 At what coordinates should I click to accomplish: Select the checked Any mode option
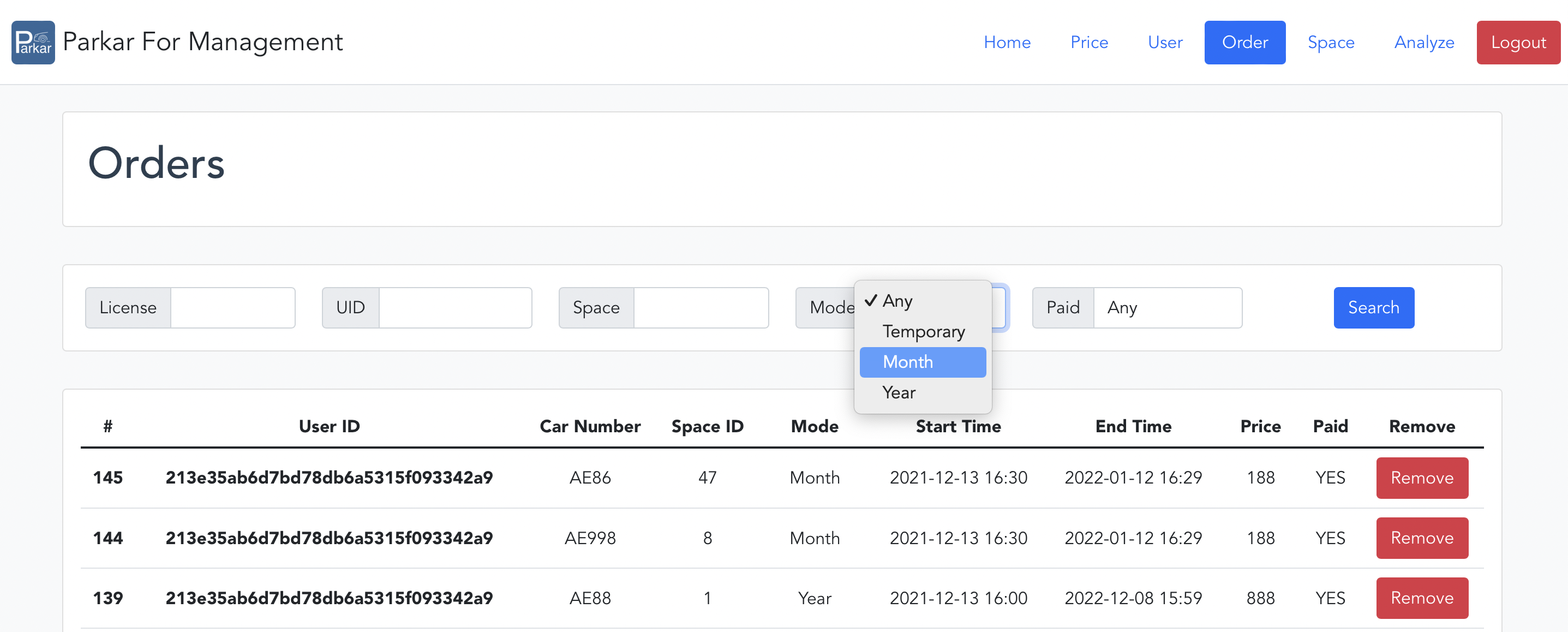(x=897, y=301)
